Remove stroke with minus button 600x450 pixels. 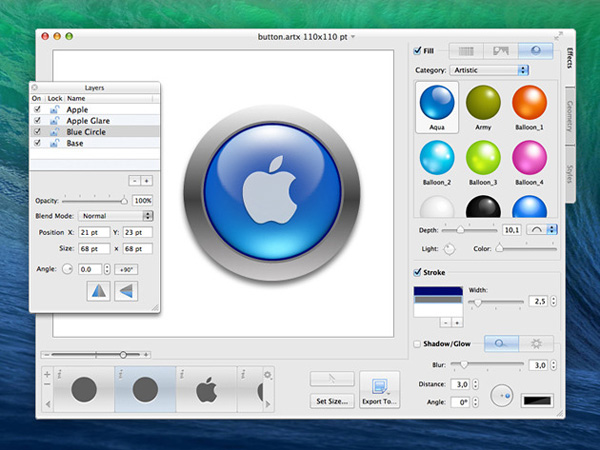pos(445,323)
